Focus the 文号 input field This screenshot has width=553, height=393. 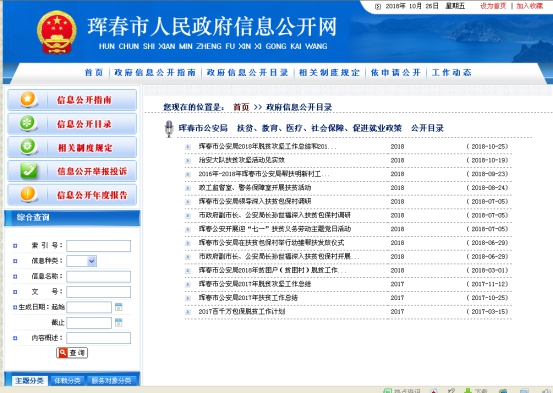click(x=98, y=292)
